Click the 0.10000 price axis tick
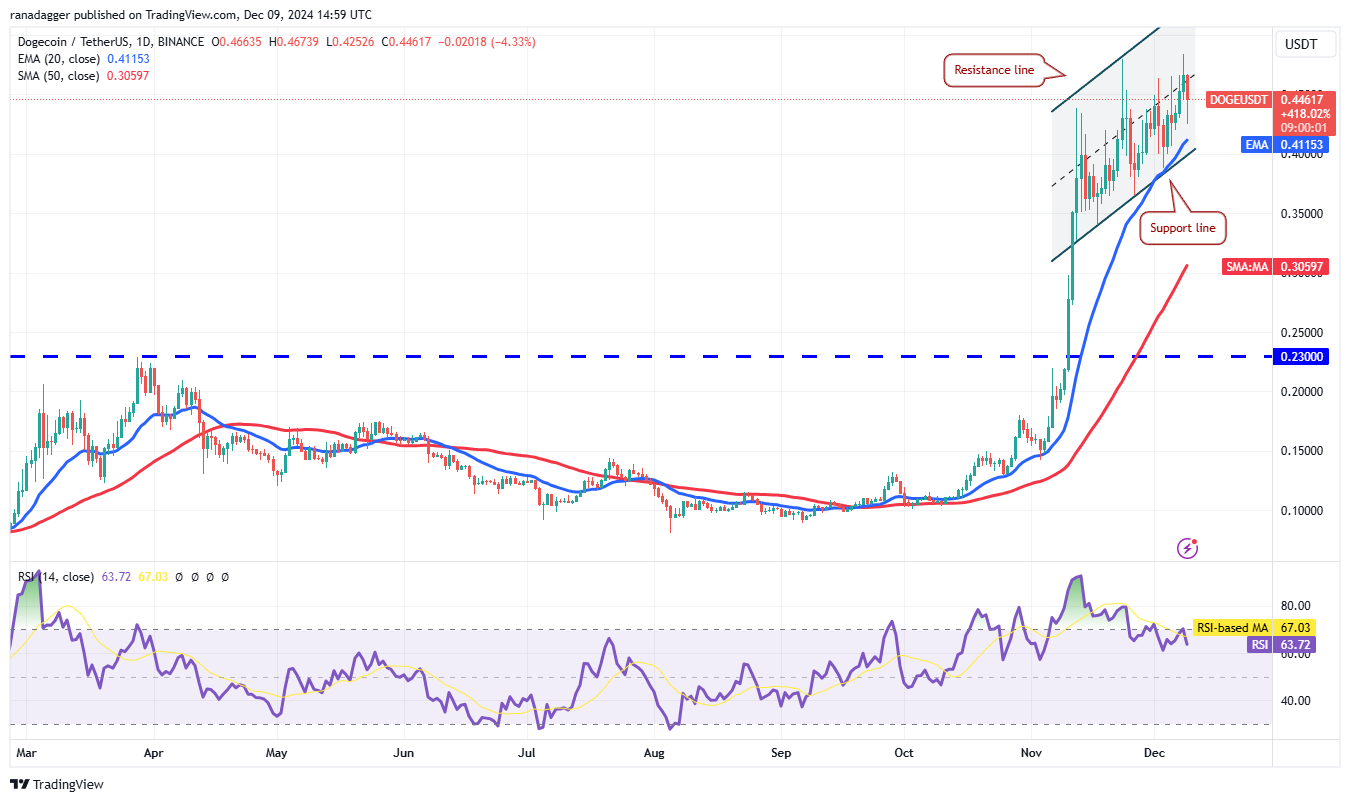Image resolution: width=1350 pixels, height=802 pixels. coord(1303,511)
